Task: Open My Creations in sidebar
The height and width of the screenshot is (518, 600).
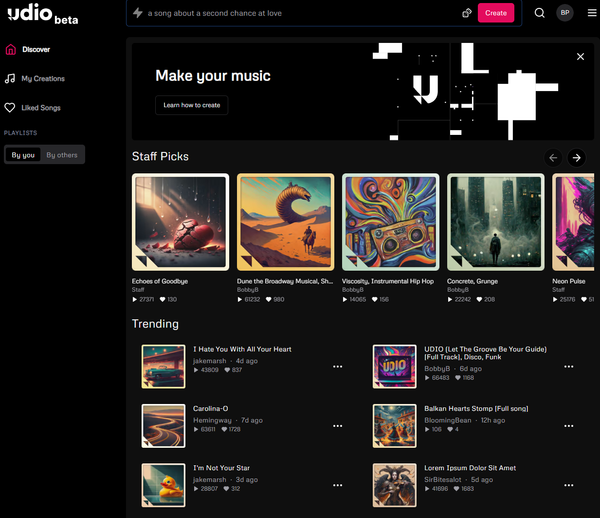Action: [43, 78]
